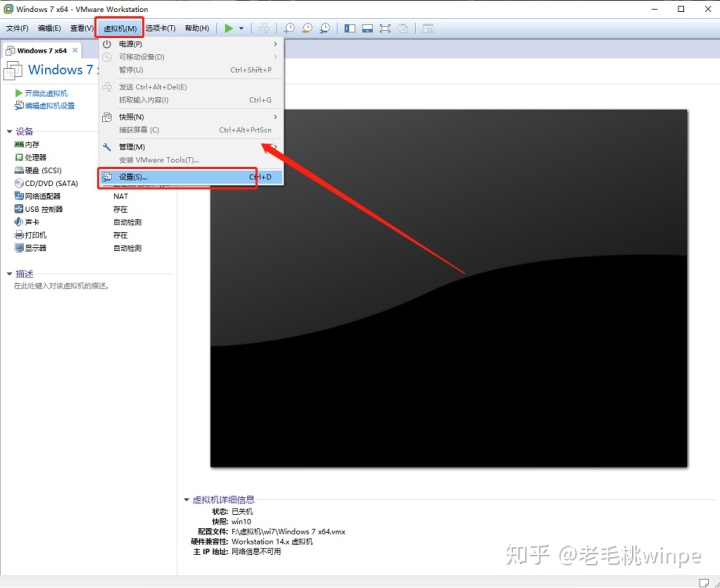Select the USB 控制器 device row
The image size is (720, 588).
coord(38,209)
